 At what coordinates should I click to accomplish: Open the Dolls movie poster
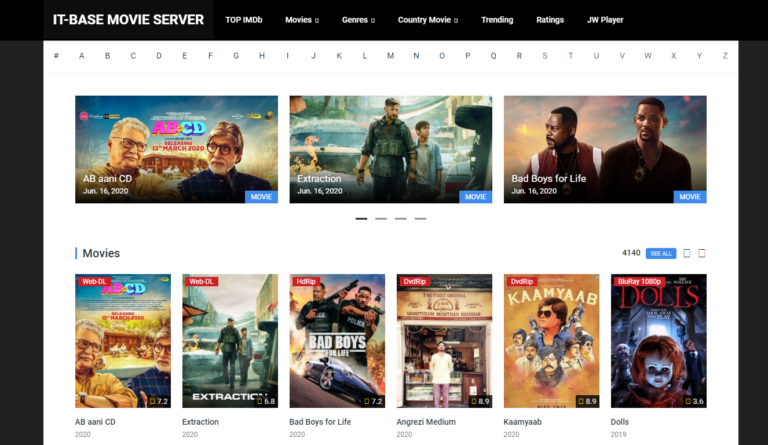[x=659, y=341]
